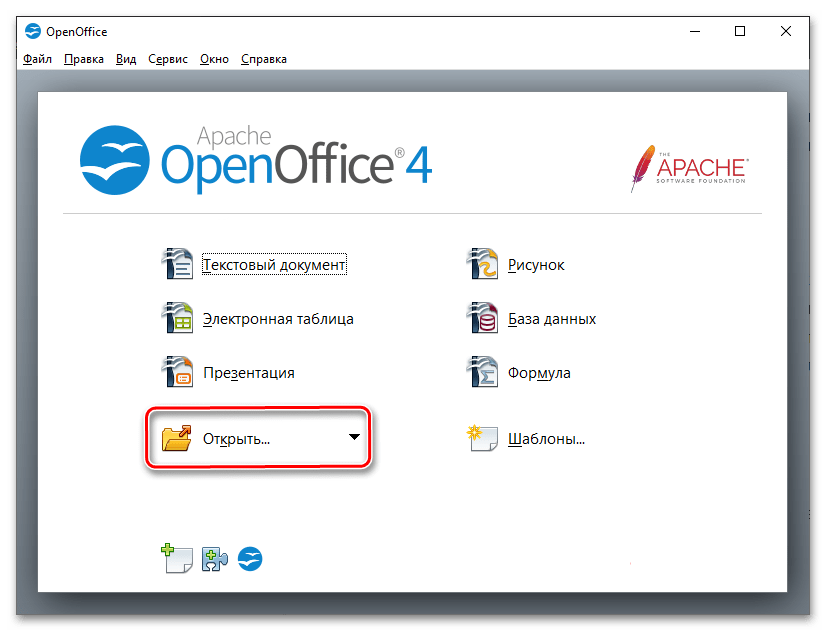Image resolution: width=826 pixels, height=631 pixels.
Task: Click the add extensions puzzle icon
Action: (215, 559)
